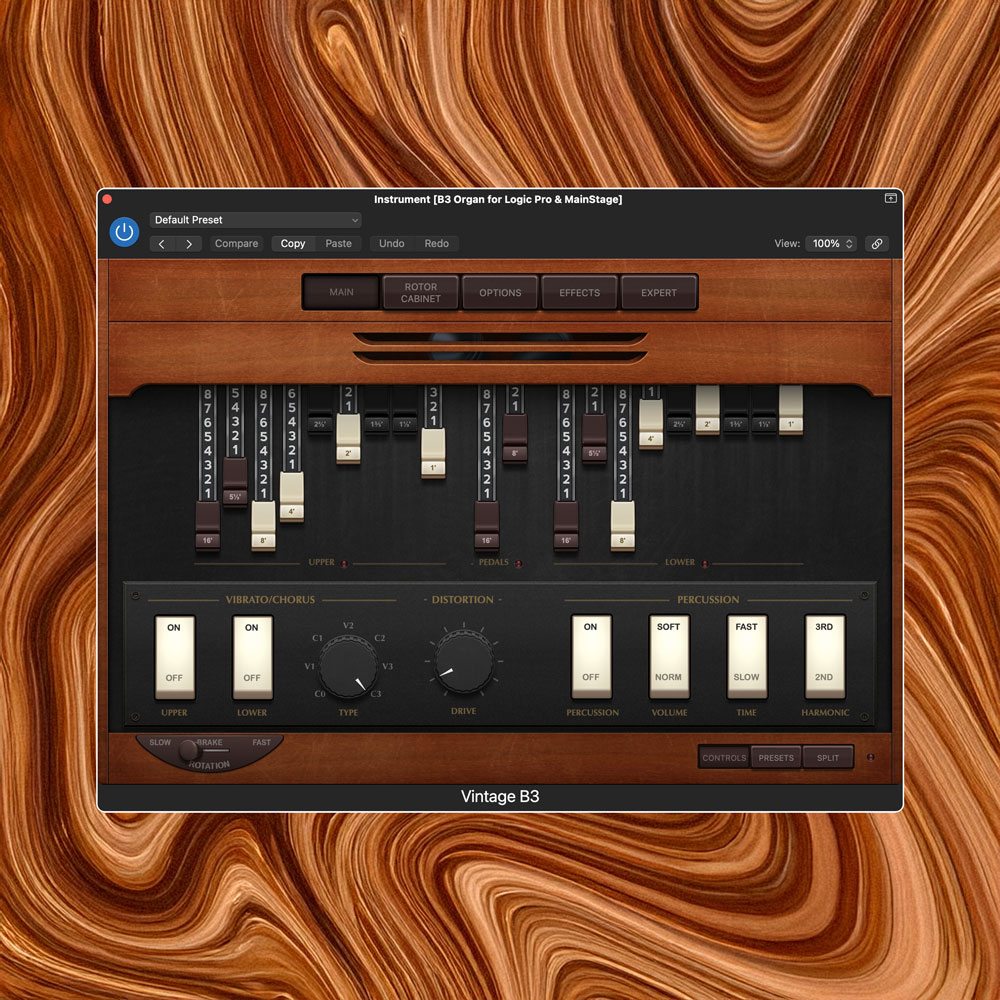The image size is (1000, 1000).
Task: Select the Expert tab
Action: 659,293
